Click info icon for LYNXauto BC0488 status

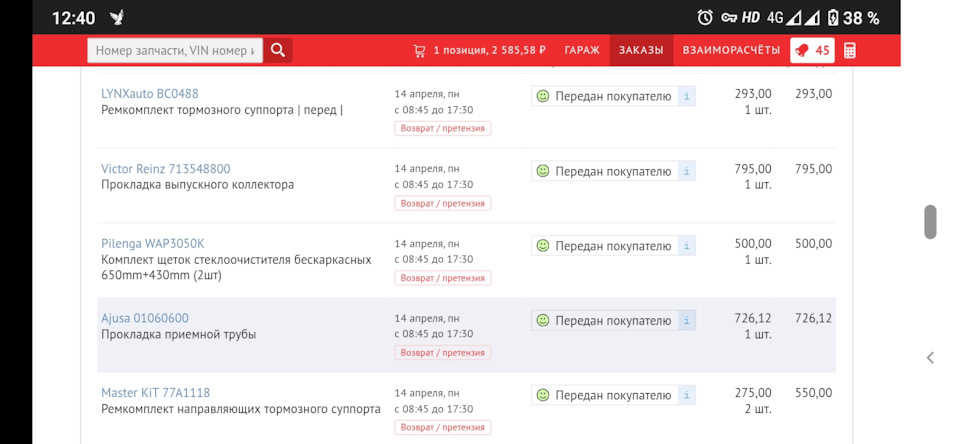point(686,96)
